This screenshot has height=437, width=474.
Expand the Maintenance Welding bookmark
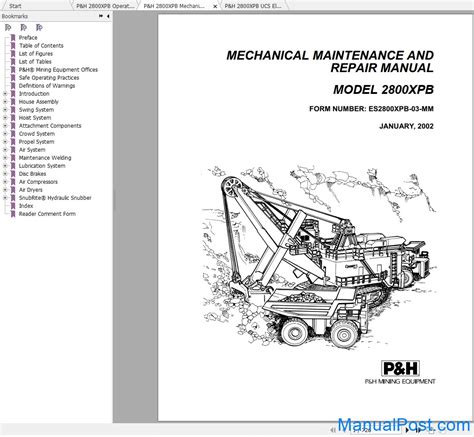click(x=5, y=158)
